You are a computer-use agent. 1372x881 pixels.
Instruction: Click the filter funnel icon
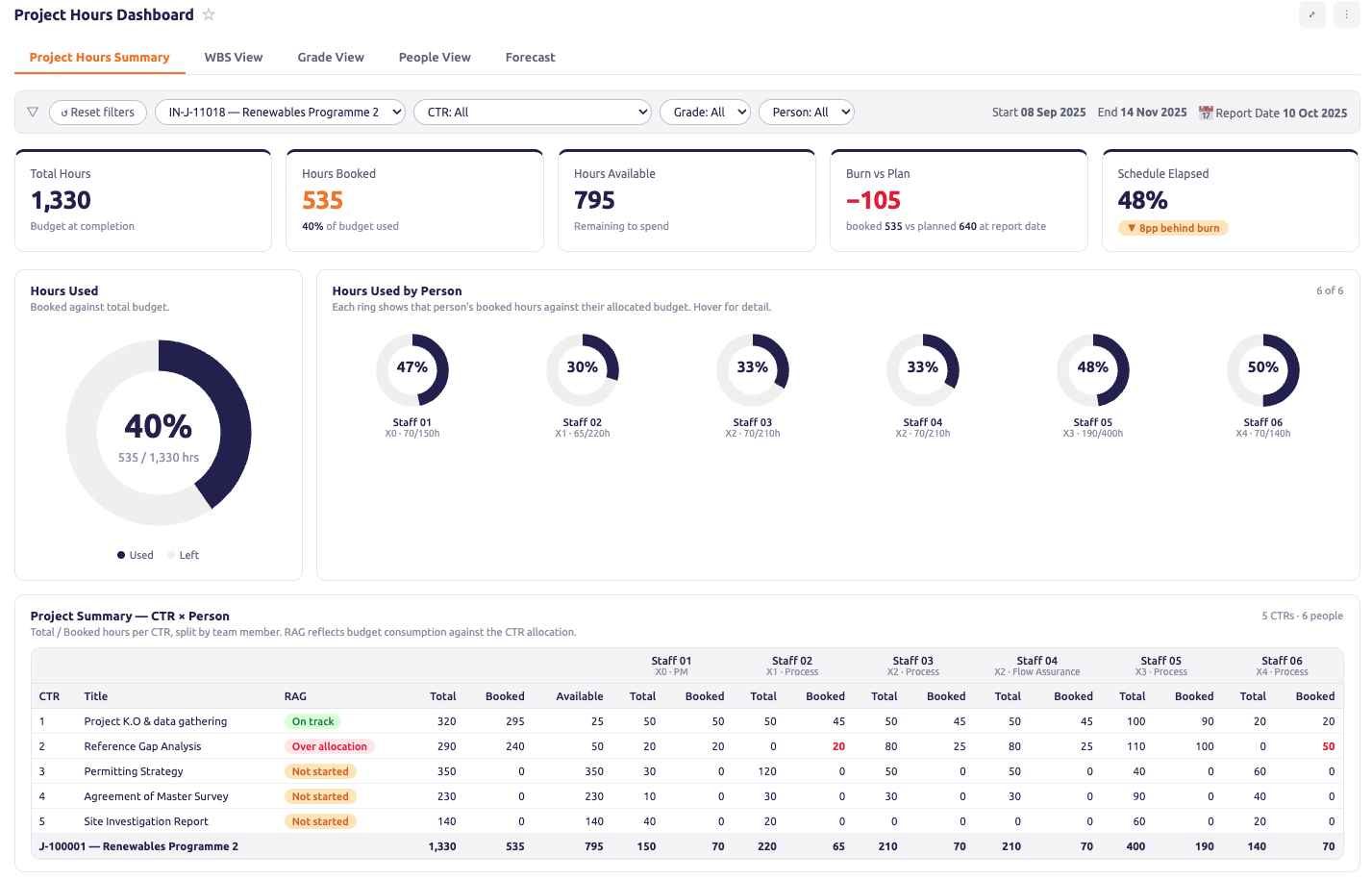point(33,113)
